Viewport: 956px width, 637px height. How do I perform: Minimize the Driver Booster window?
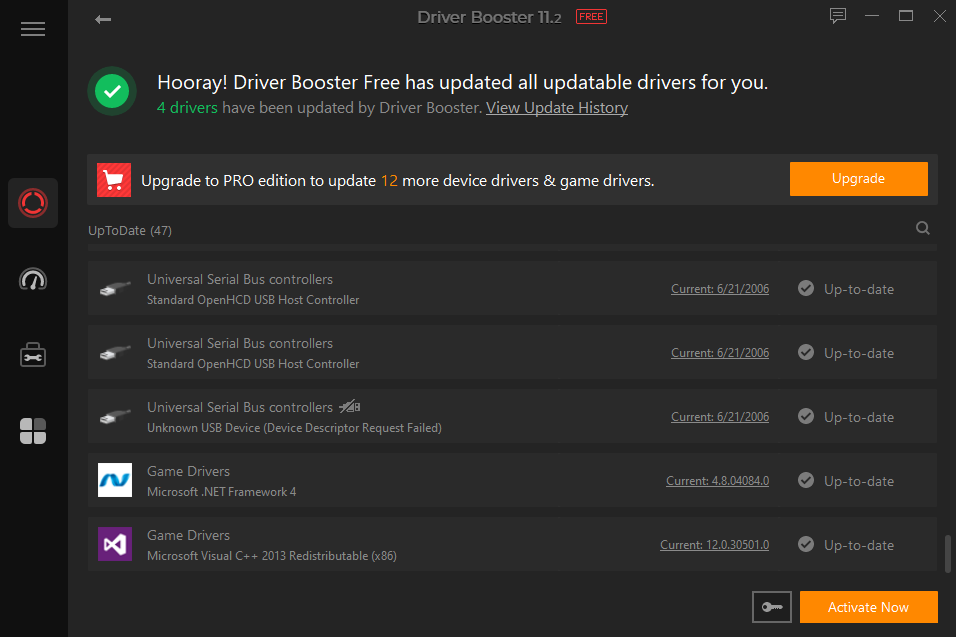point(872,16)
